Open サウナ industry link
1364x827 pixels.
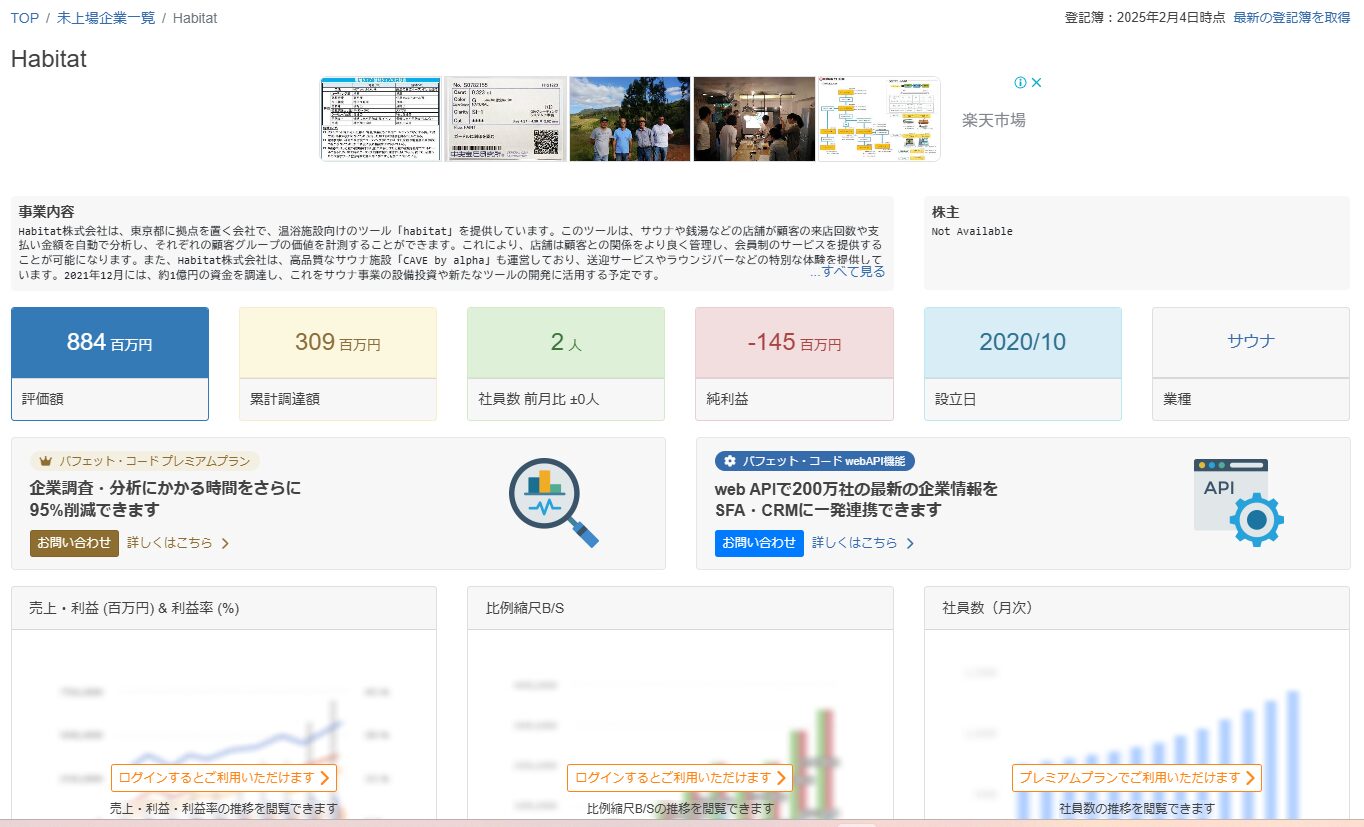[1251, 341]
